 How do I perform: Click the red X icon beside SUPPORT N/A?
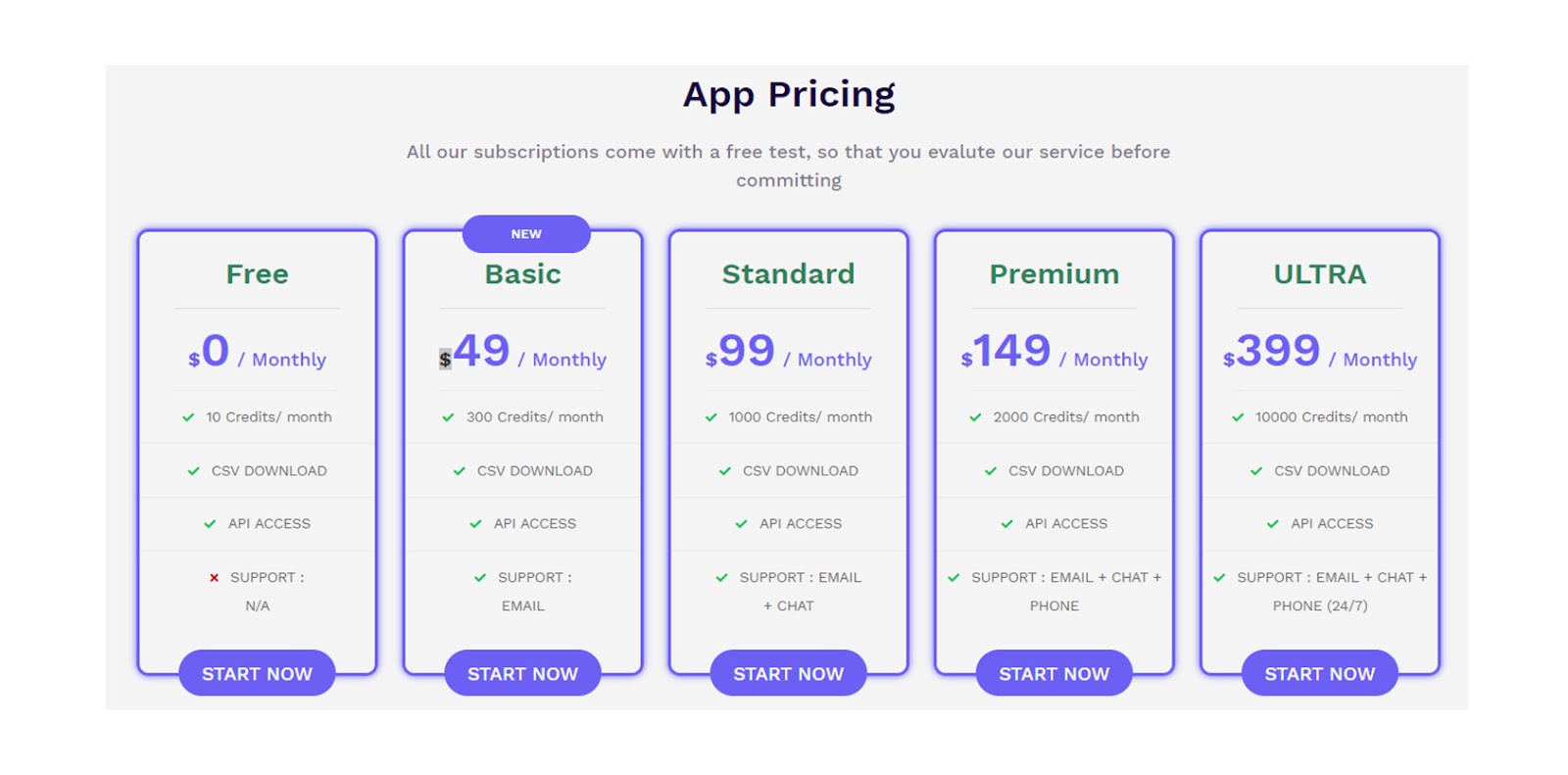pyautogui.click(x=214, y=578)
